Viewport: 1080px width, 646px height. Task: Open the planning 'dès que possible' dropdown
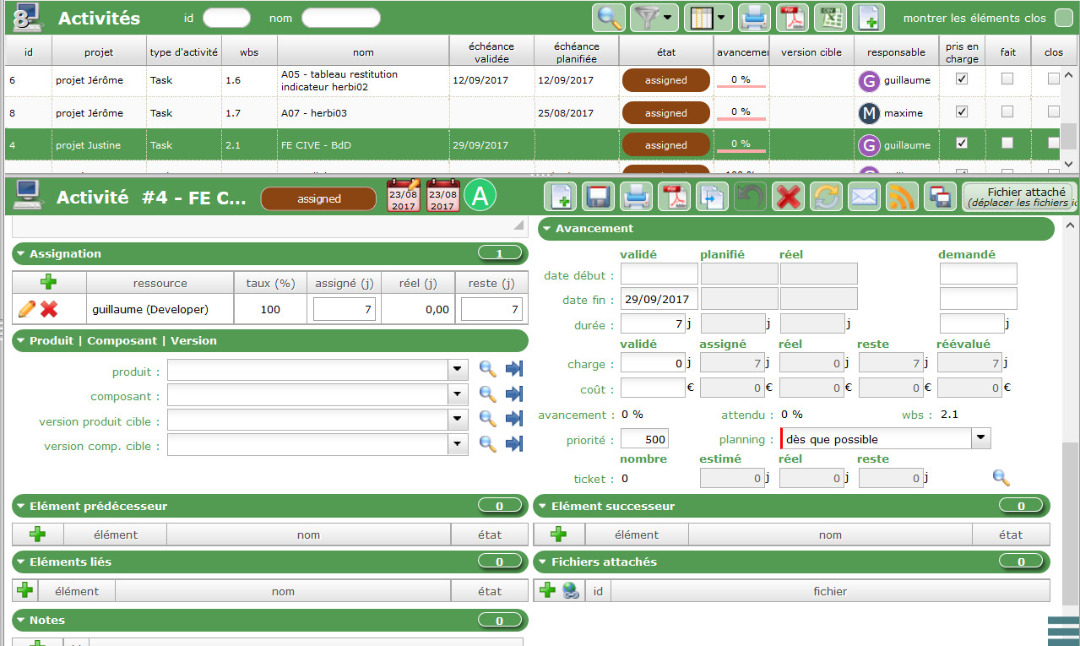[x=980, y=438]
